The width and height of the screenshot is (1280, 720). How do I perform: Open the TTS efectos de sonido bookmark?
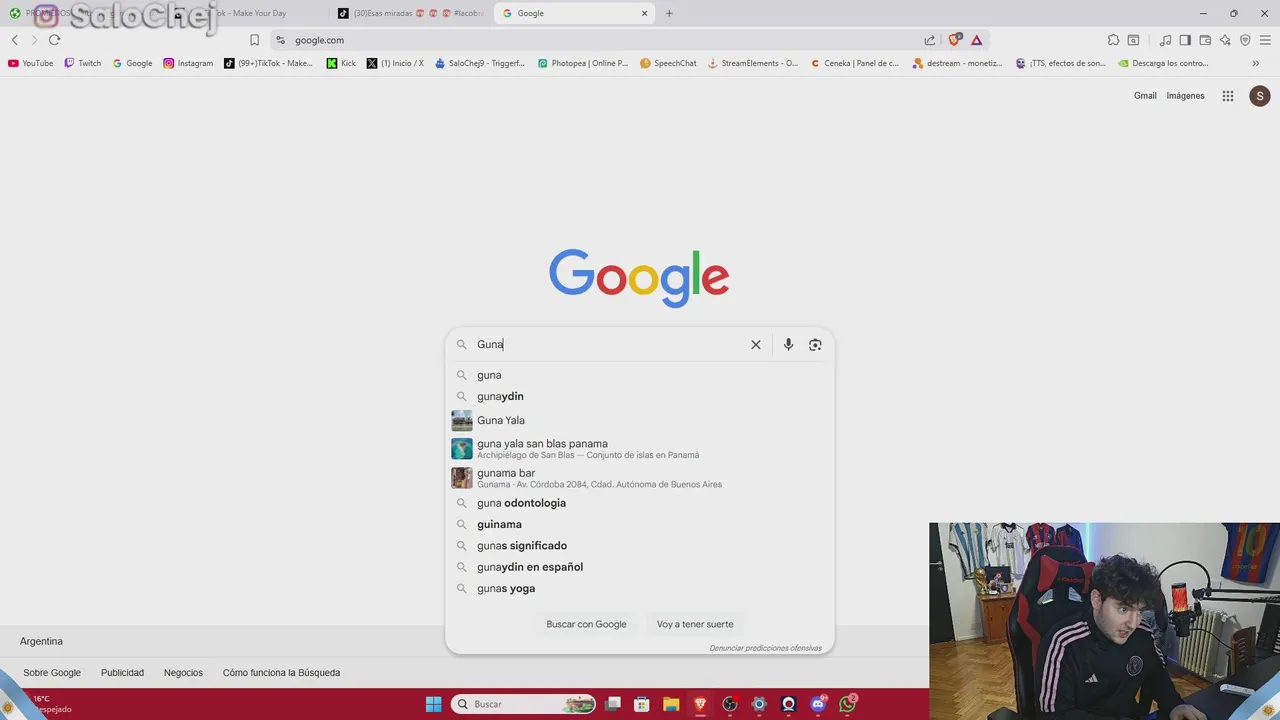point(1061,63)
